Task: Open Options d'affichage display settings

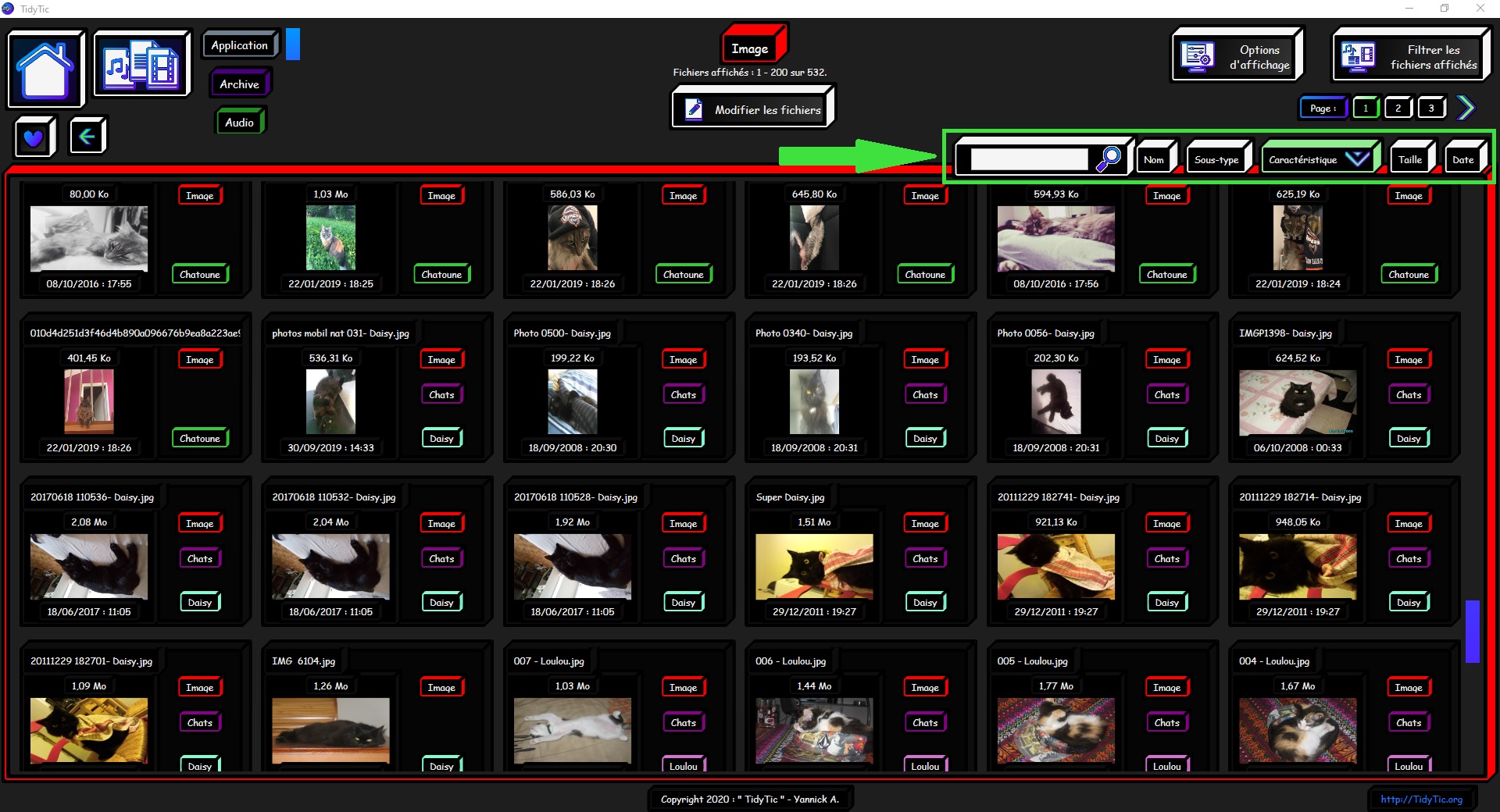Action: (x=1237, y=55)
